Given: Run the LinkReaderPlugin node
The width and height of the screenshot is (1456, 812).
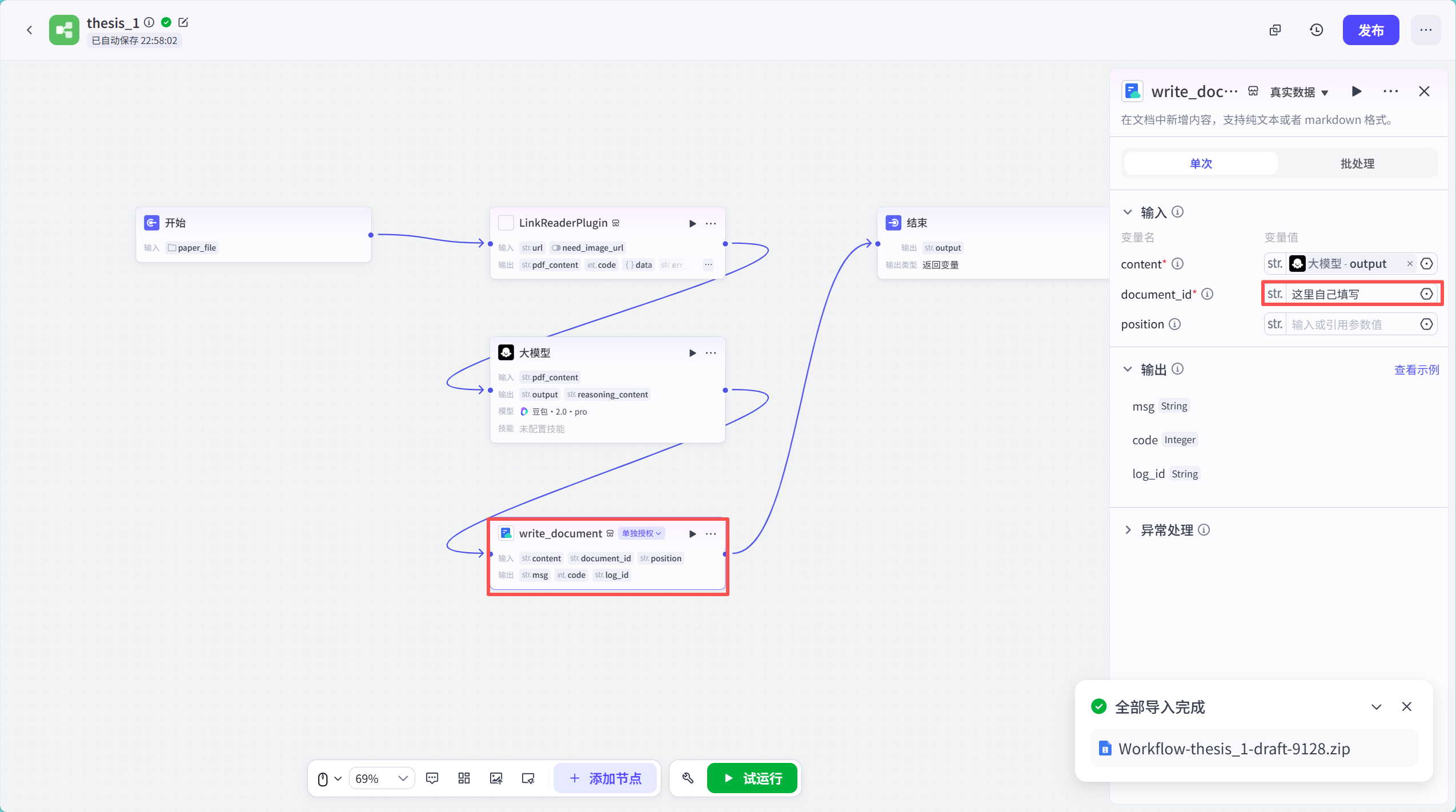Looking at the screenshot, I should tap(692, 223).
